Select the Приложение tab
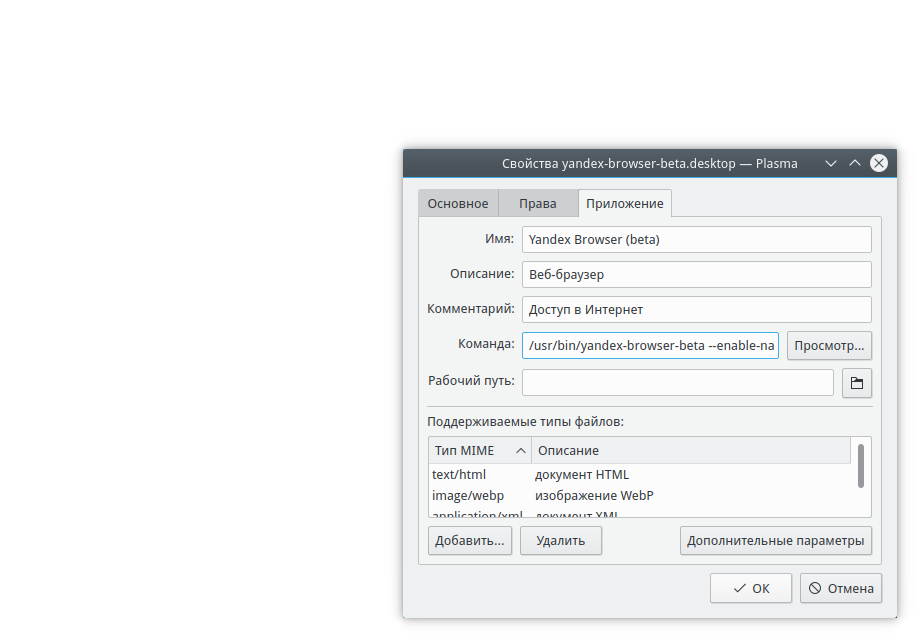This screenshot has width=917, height=638. 625,204
